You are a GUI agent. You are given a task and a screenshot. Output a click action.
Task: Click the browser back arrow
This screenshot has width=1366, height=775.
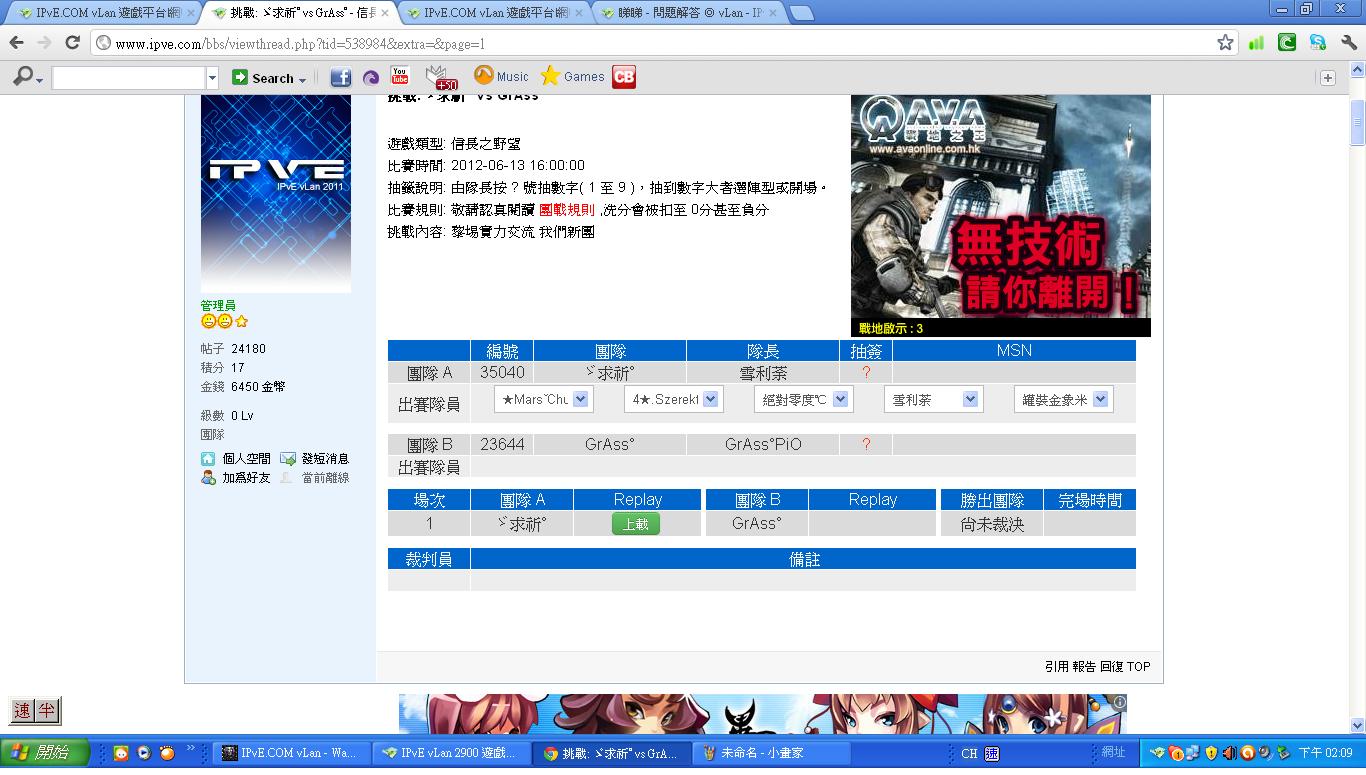(x=17, y=43)
